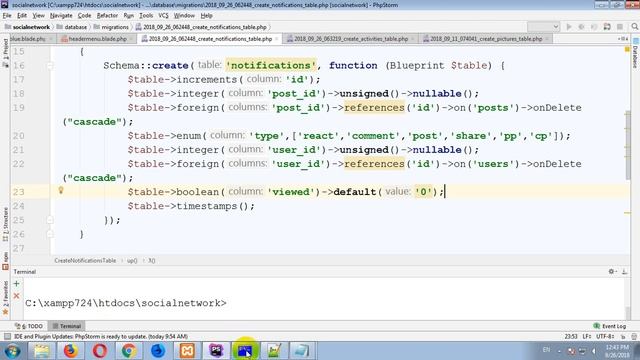
Task: Click into the terminal command prompt
Action: 126,303
